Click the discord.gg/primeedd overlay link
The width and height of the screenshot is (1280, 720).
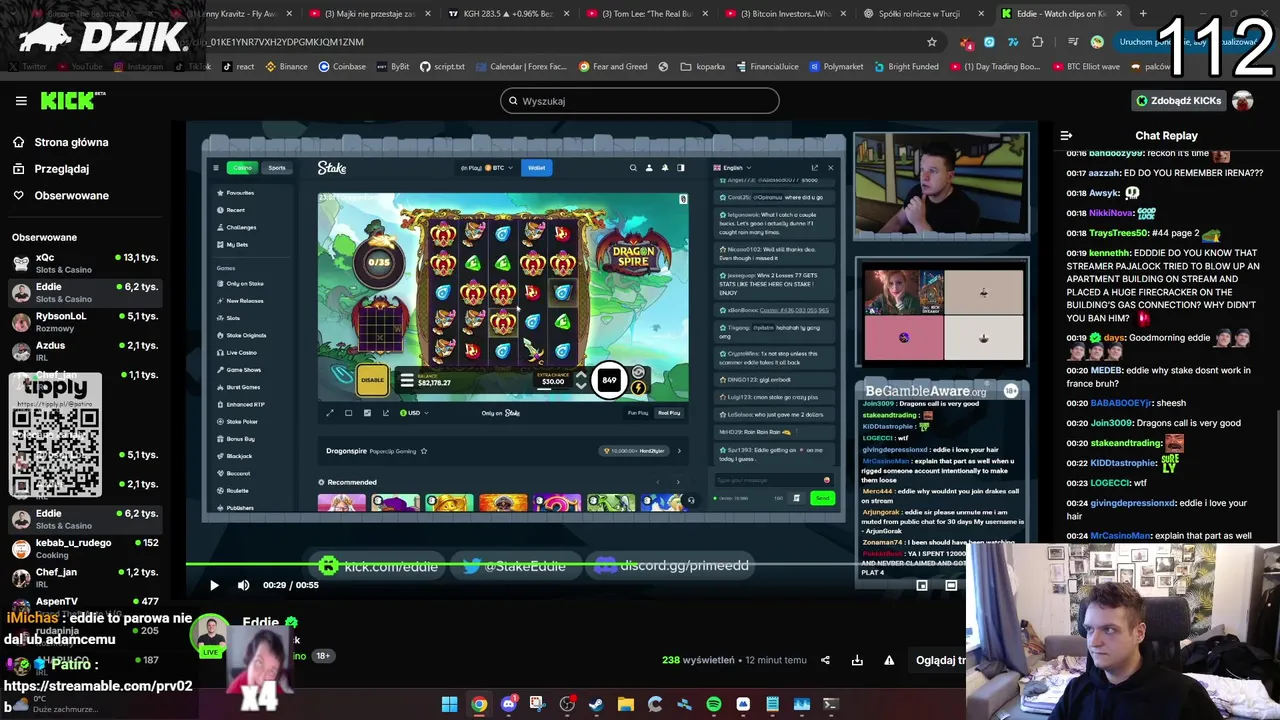672,566
